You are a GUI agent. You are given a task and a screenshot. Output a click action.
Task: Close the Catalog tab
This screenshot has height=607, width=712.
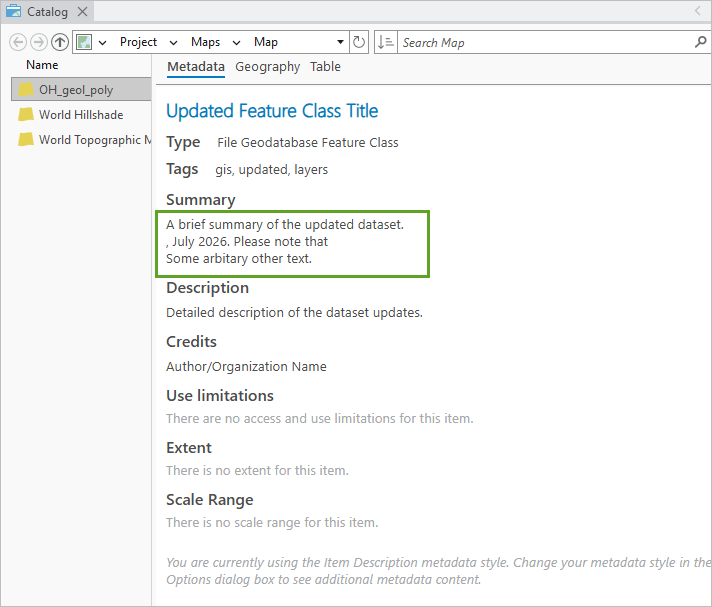[x=82, y=11]
